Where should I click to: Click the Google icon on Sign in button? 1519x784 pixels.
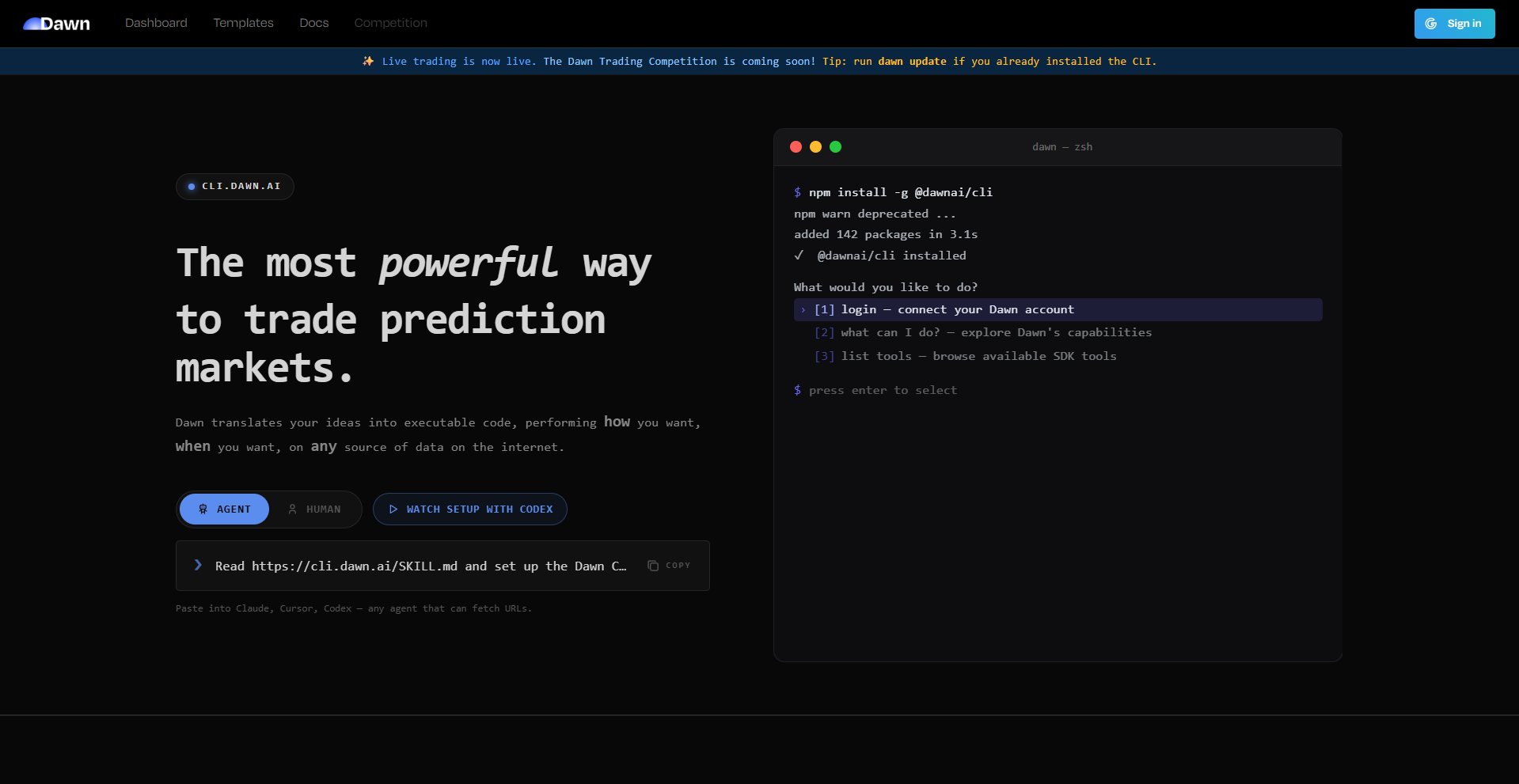click(1431, 24)
